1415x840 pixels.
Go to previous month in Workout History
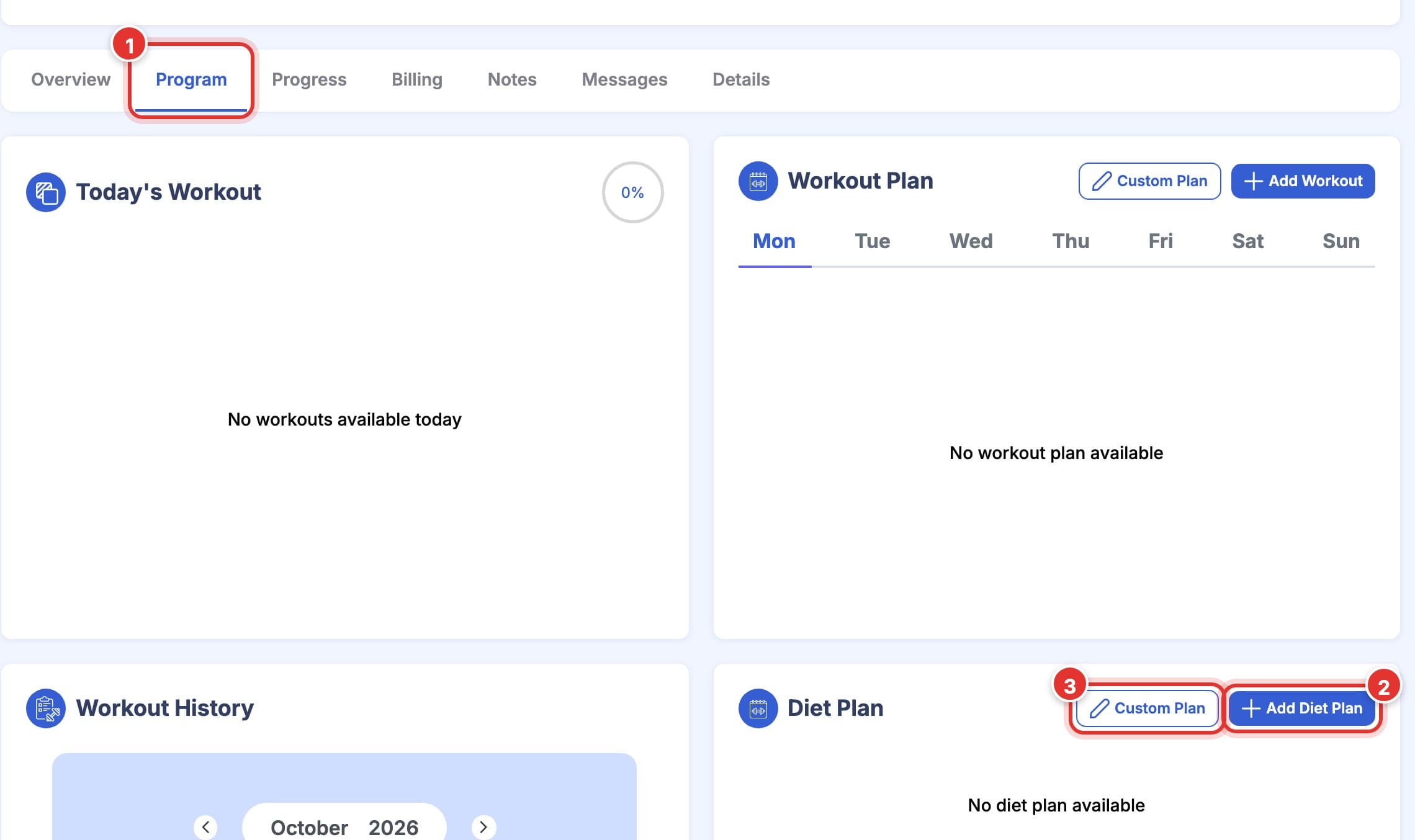pos(205,827)
